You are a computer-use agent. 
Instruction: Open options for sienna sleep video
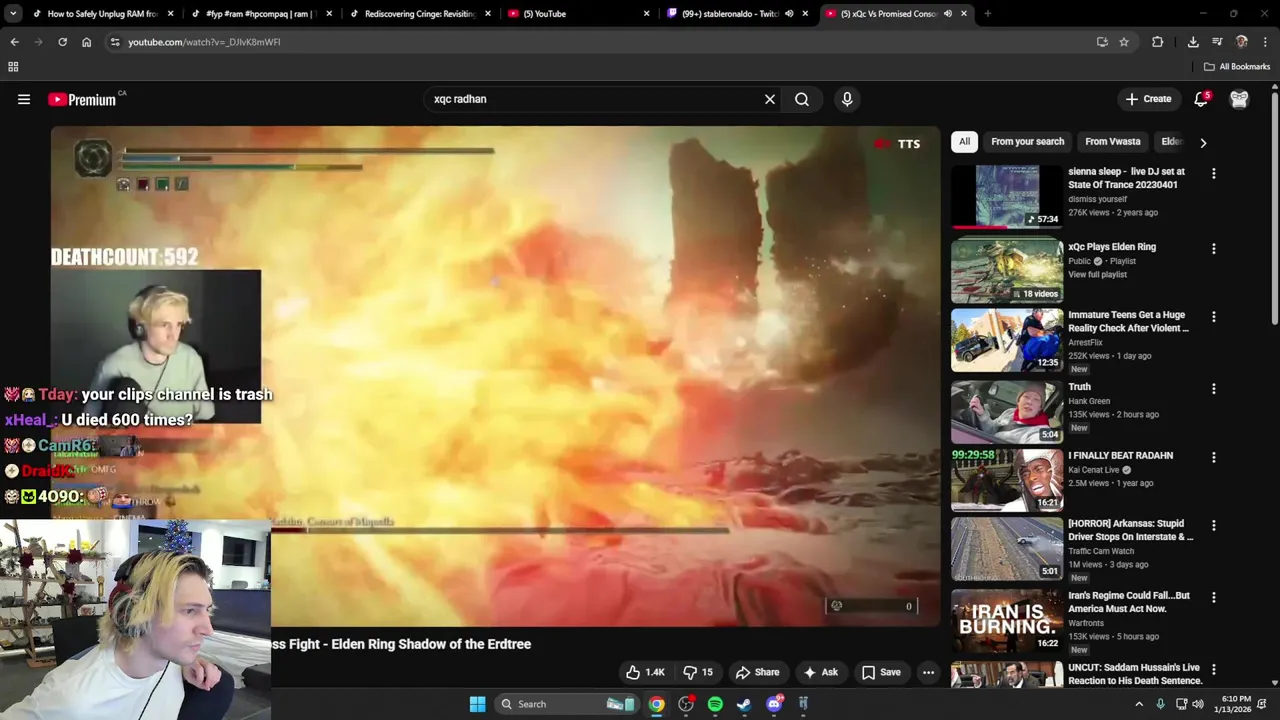(1214, 173)
